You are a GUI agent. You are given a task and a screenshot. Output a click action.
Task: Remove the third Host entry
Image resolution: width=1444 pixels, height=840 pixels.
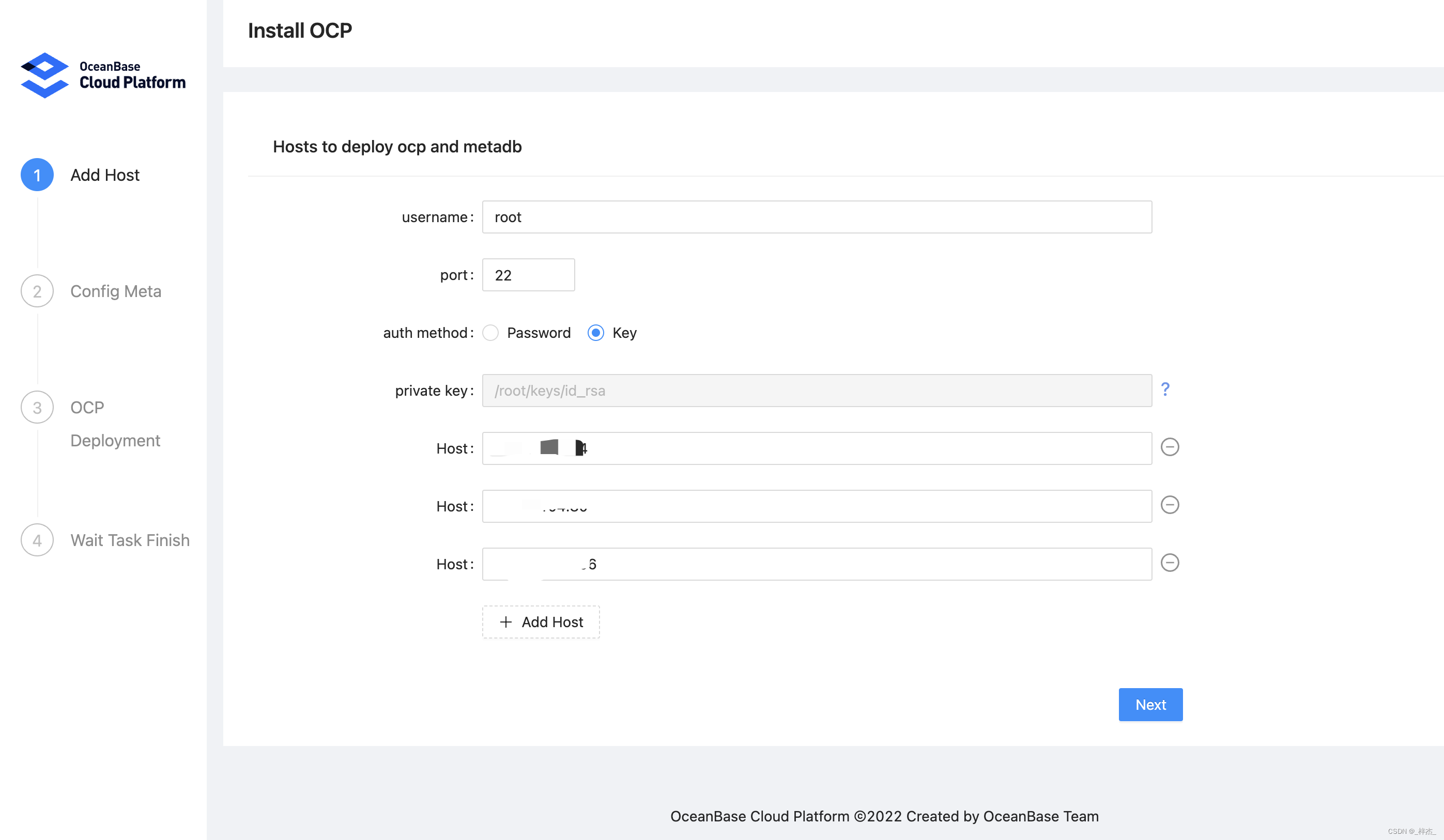click(x=1170, y=563)
